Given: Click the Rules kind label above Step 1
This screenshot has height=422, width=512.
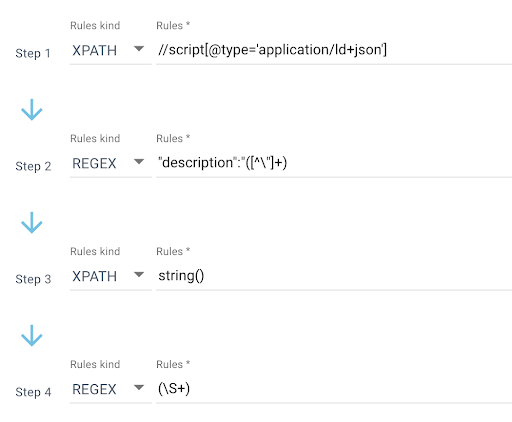Looking at the screenshot, I should (95, 26).
